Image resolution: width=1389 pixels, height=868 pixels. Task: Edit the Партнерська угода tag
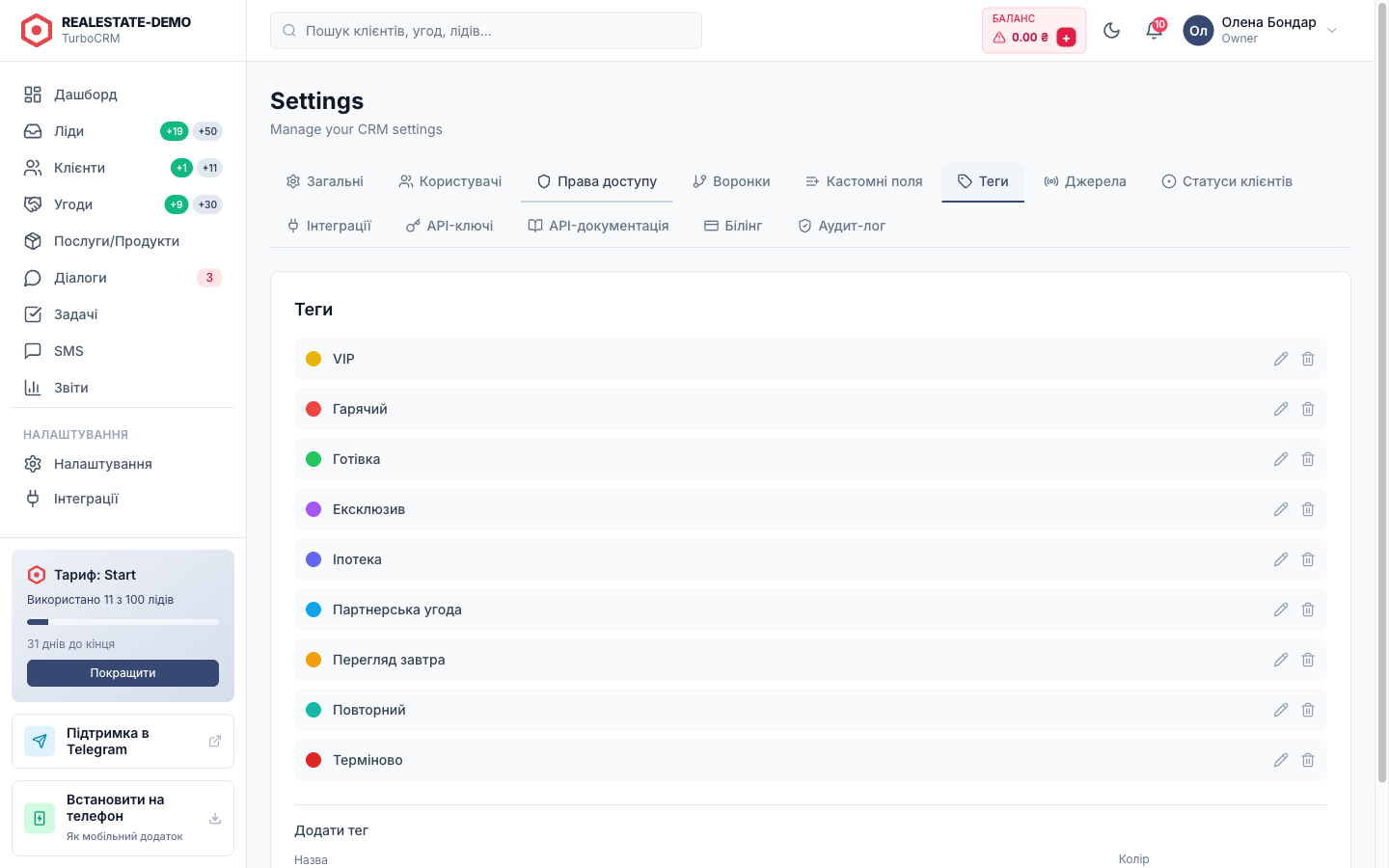pos(1281,610)
